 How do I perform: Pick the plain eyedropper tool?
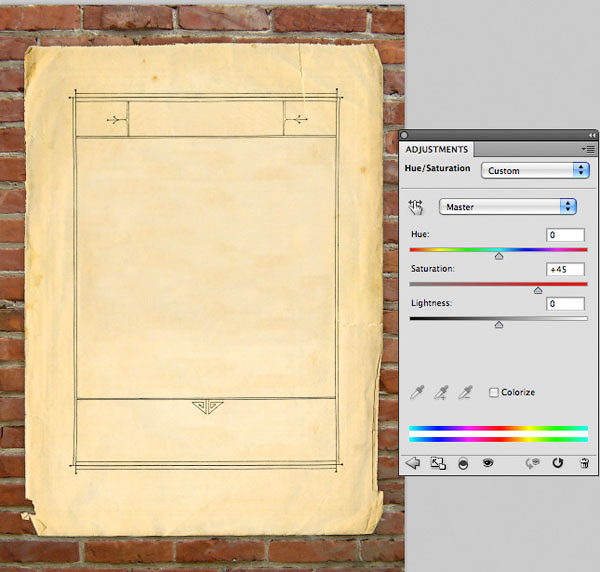pyautogui.click(x=417, y=392)
